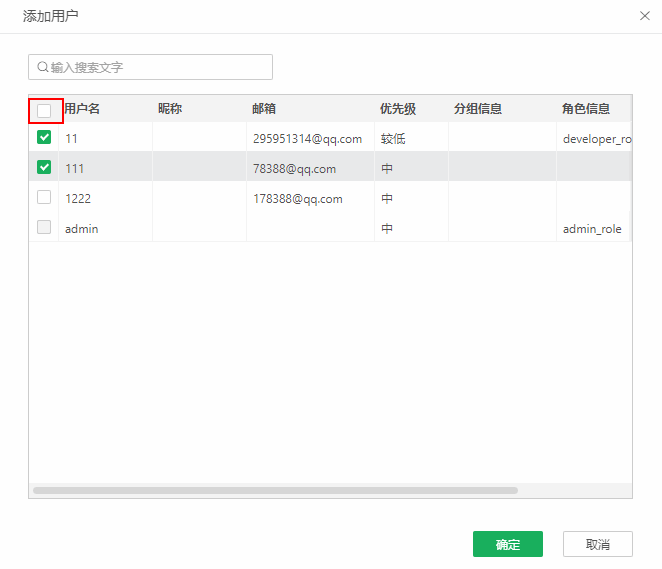Check the checkbox for user 1222
The width and height of the screenshot is (662, 569).
pyautogui.click(x=44, y=197)
